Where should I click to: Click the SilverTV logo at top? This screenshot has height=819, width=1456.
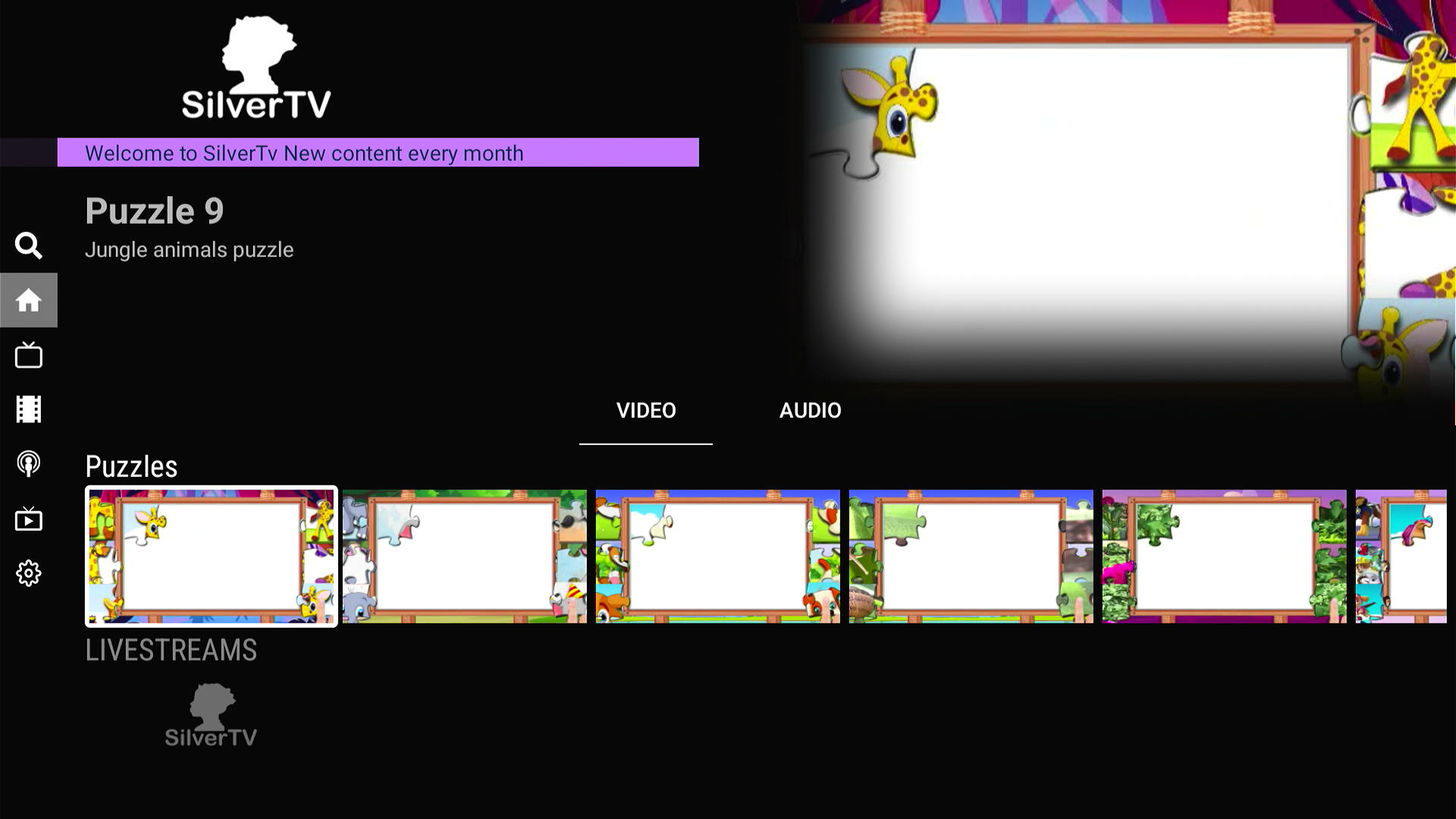pos(256,68)
